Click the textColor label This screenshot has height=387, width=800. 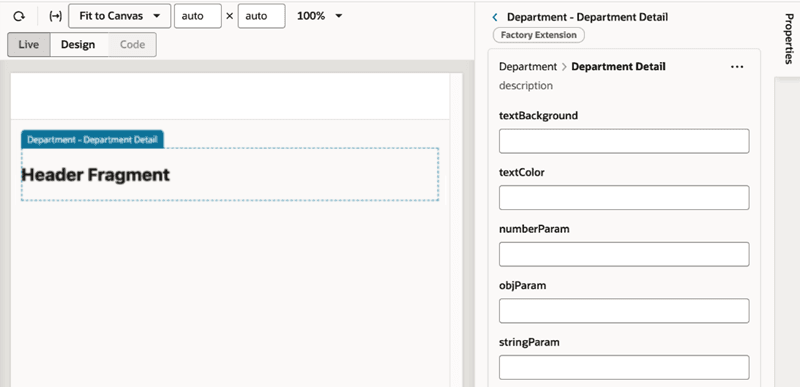521,172
